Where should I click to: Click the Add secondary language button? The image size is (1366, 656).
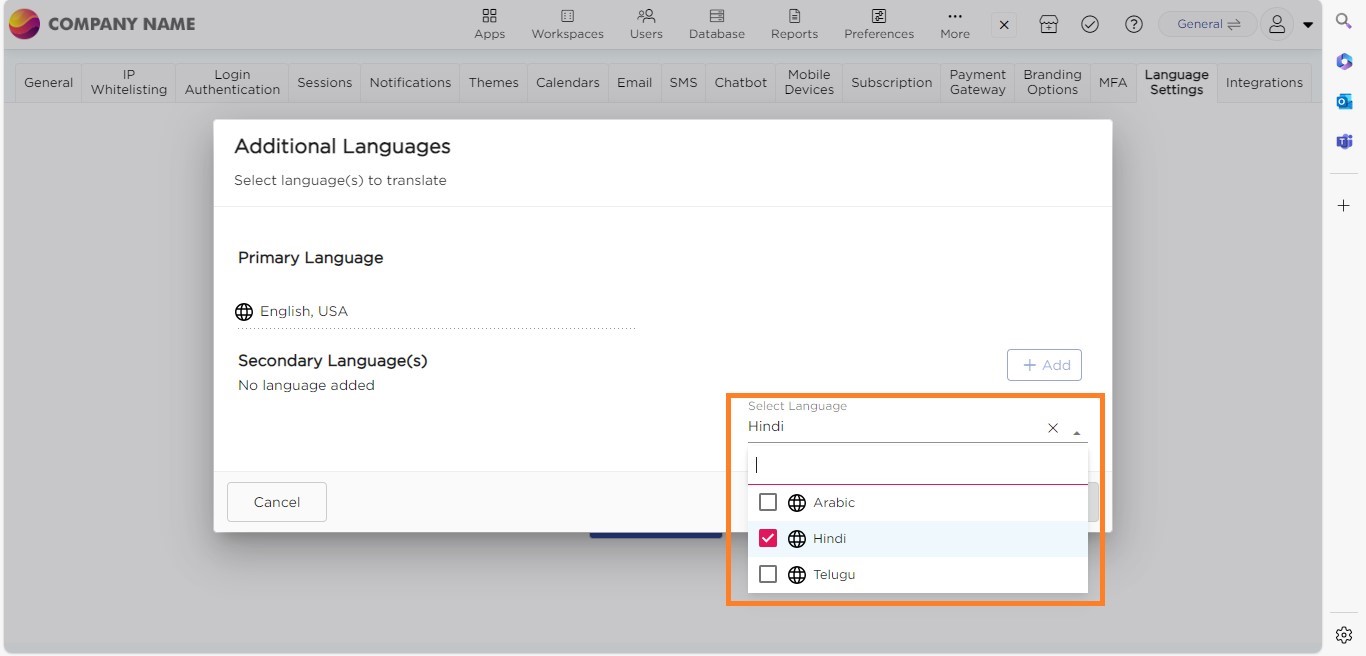click(1044, 365)
